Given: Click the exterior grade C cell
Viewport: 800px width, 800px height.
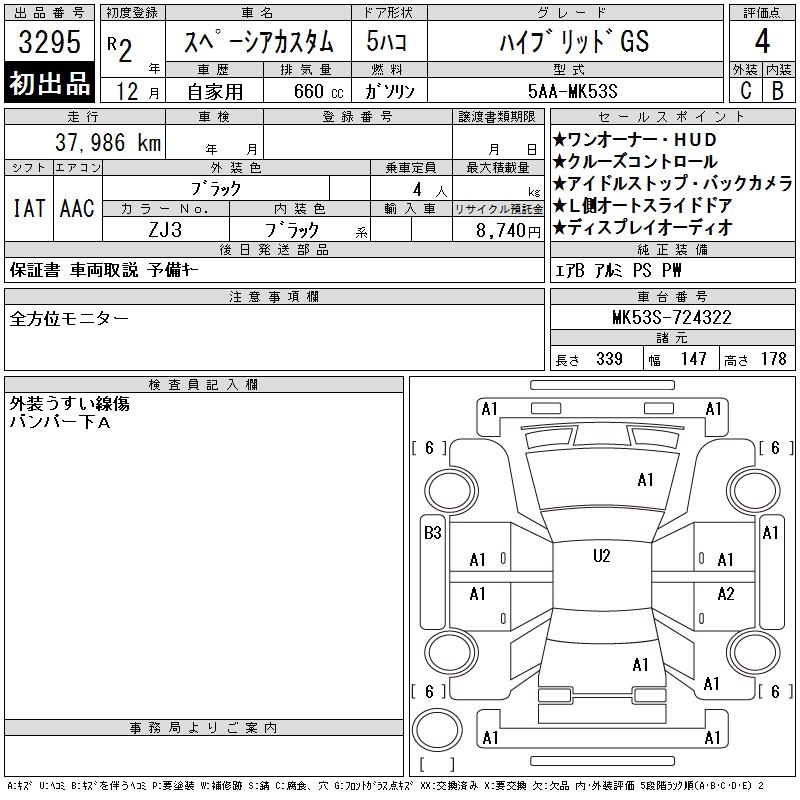Looking at the screenshot, I should 744,89.
